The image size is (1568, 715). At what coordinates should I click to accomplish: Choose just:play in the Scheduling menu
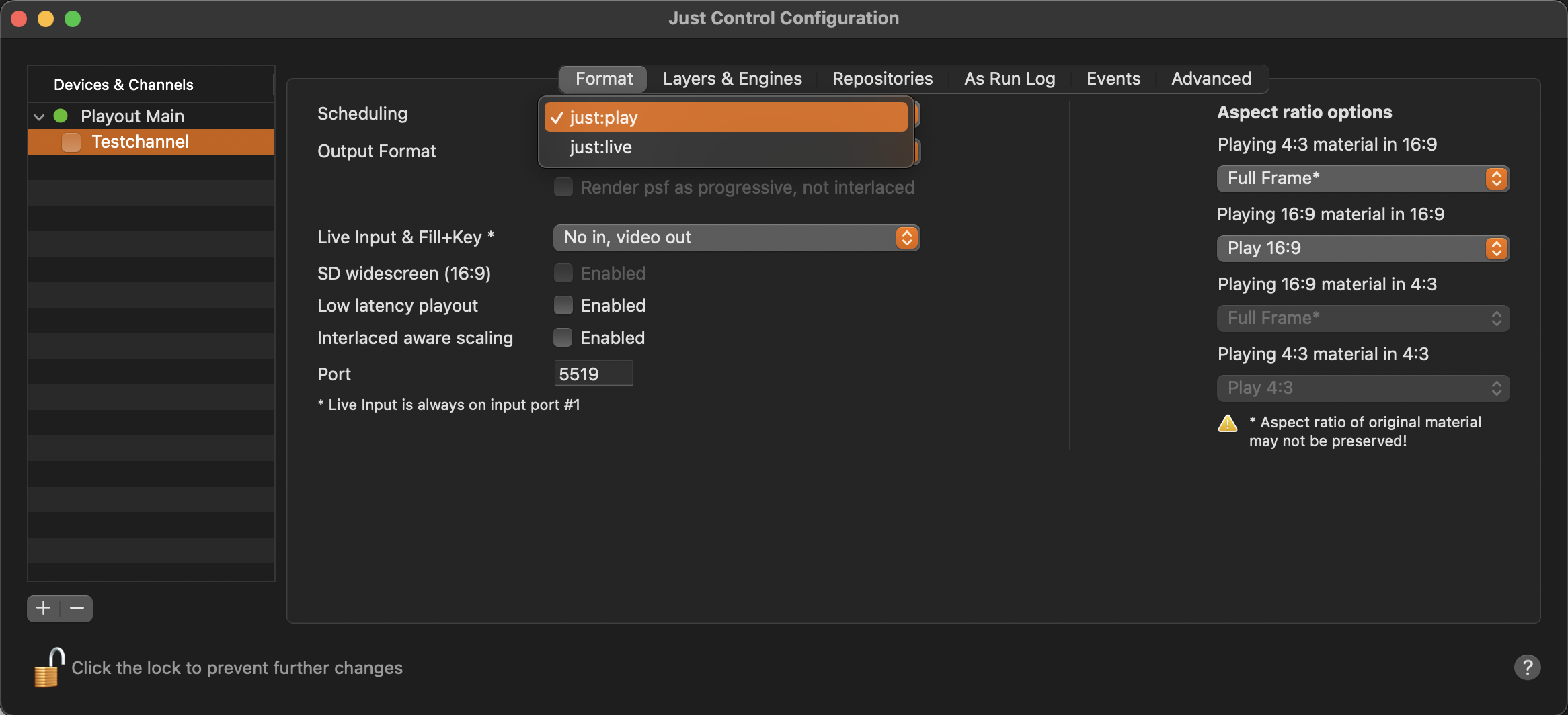click(726, 117)
